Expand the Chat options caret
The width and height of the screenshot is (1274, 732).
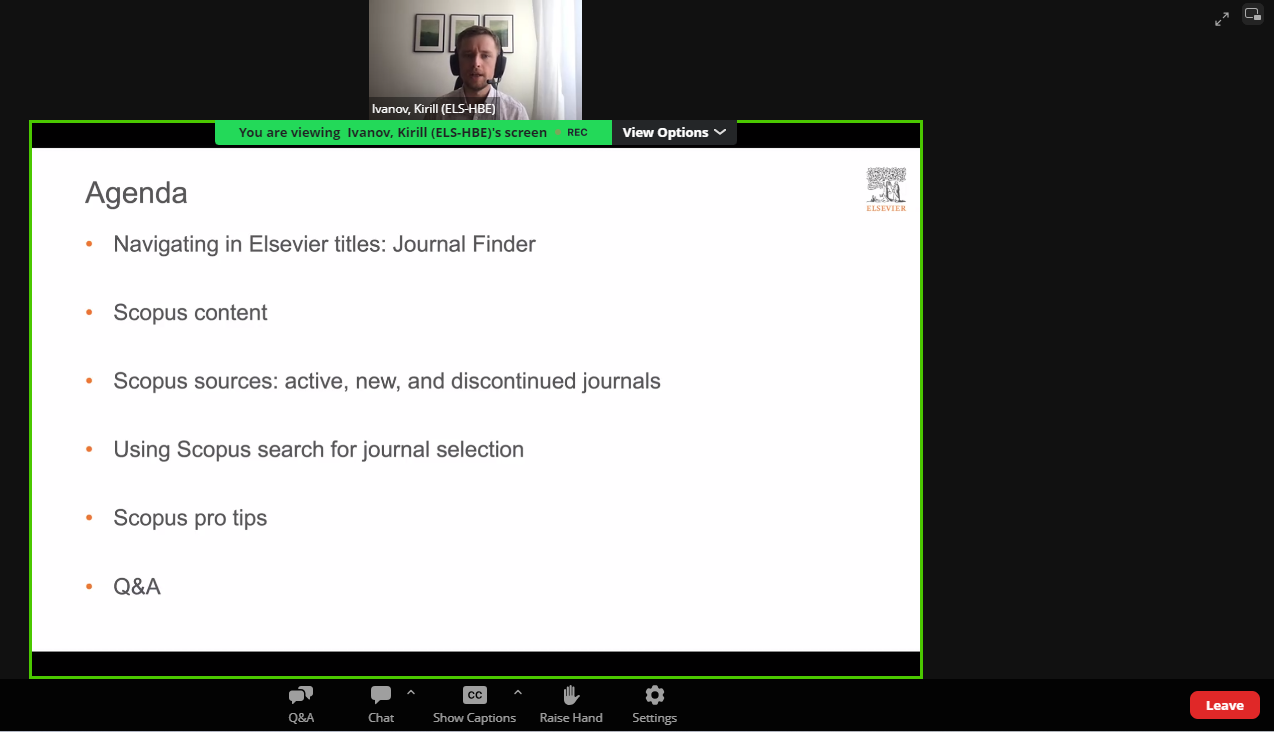pyautogui.click(x=410, y=692)
